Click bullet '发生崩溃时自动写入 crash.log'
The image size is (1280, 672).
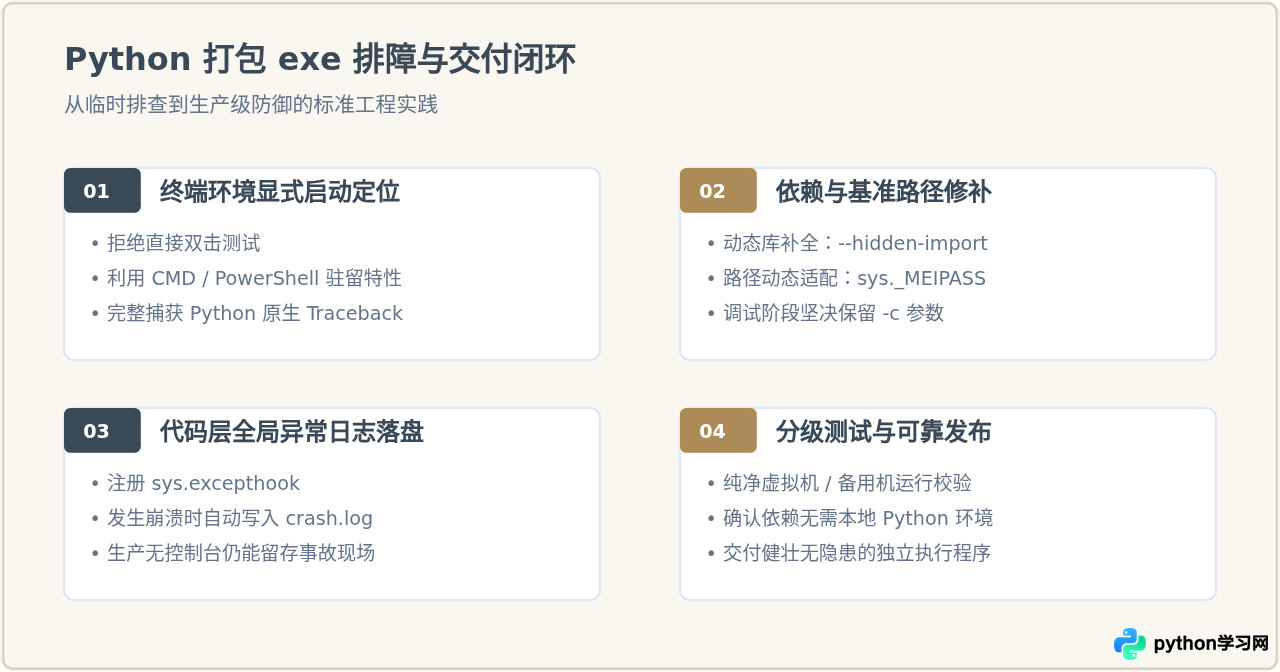point(240,518)
